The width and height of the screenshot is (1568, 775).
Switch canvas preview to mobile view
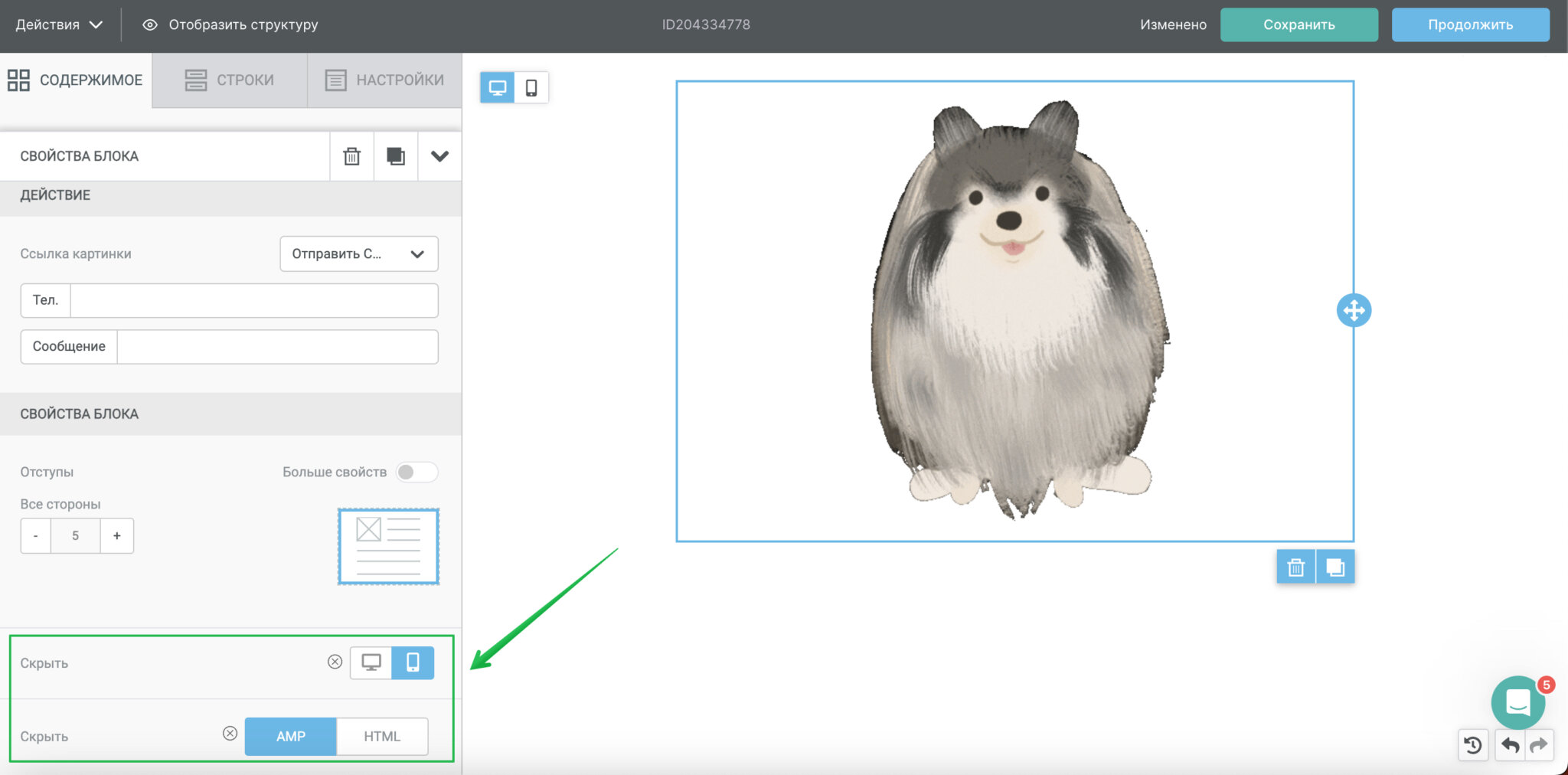531,87
